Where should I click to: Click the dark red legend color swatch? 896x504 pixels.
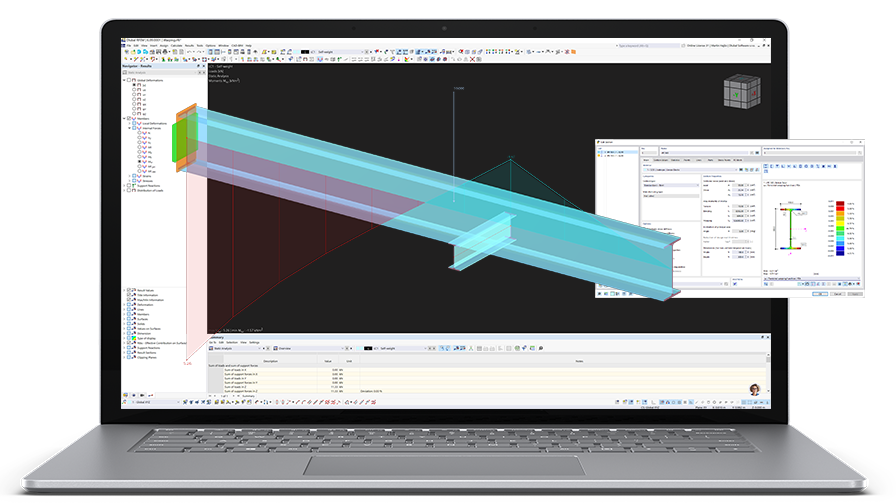[x=840, y=203]
